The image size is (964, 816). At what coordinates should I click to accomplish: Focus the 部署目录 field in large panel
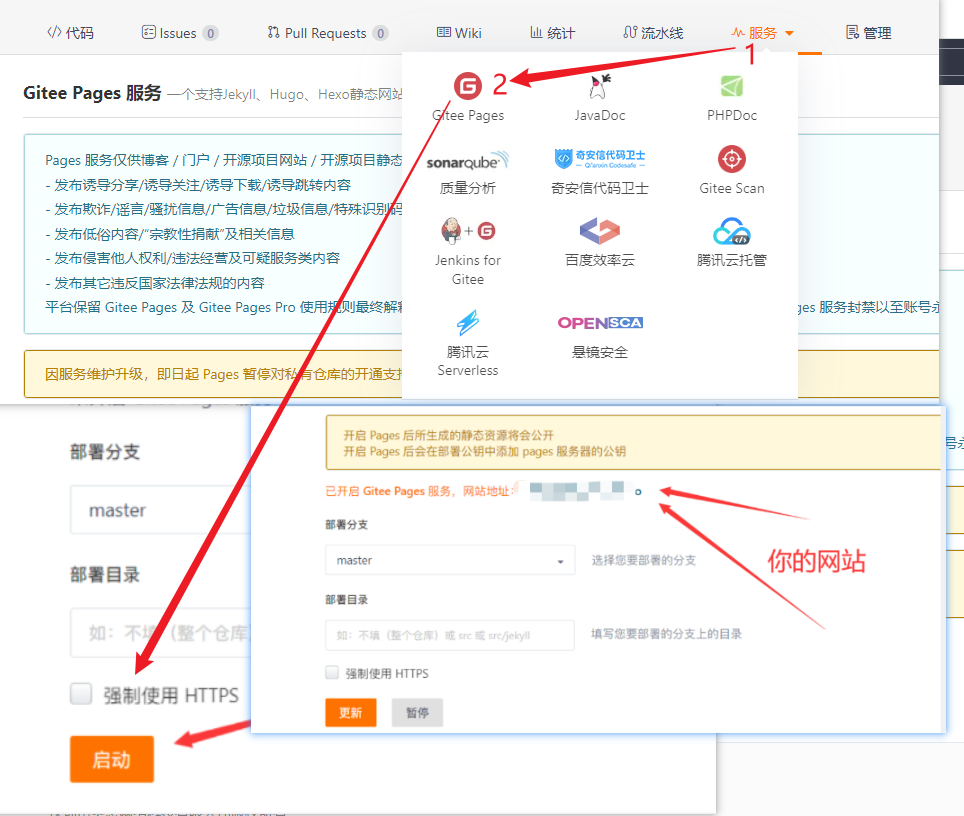point(161,633)
